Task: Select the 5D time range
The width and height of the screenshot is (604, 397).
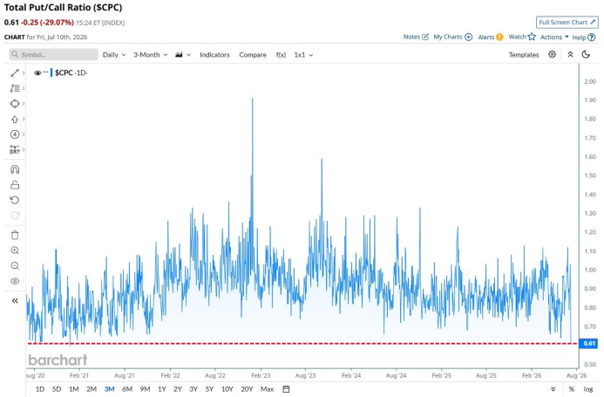Action: click(57, 389)
